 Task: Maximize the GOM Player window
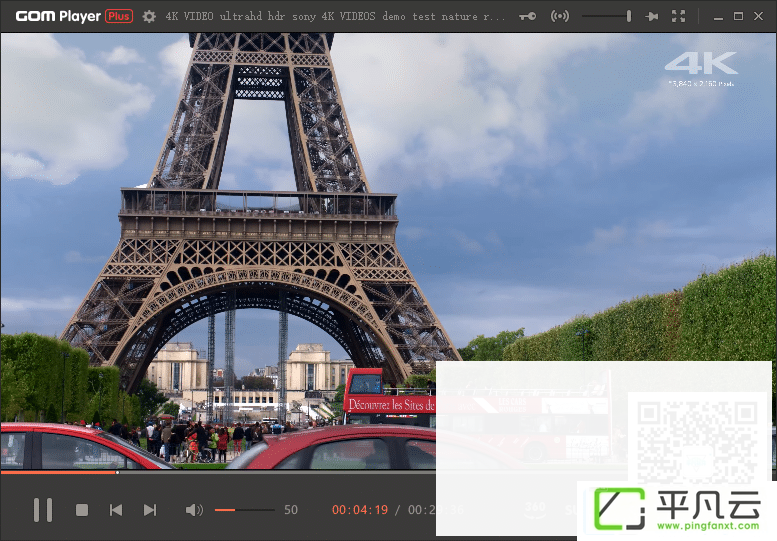click(x=738, y=16)
